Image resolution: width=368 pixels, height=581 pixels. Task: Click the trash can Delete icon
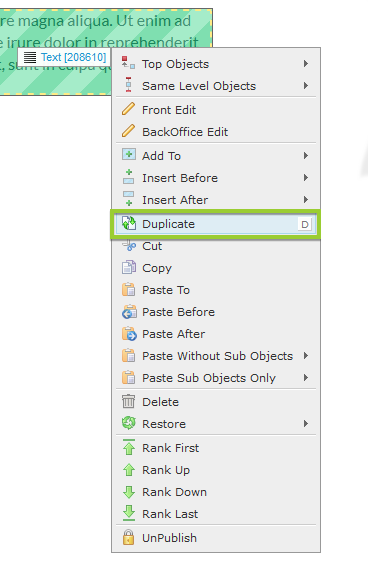[x=129, y=402]
